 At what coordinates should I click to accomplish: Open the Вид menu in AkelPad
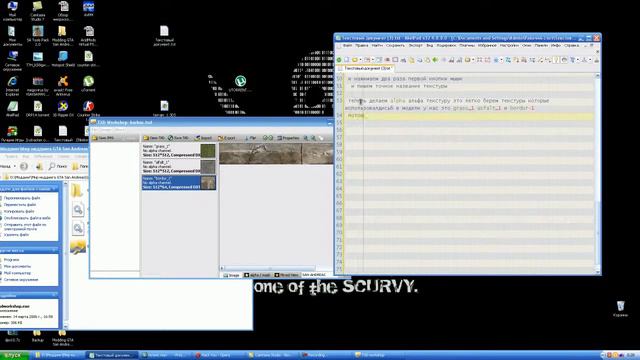(429, 46)
